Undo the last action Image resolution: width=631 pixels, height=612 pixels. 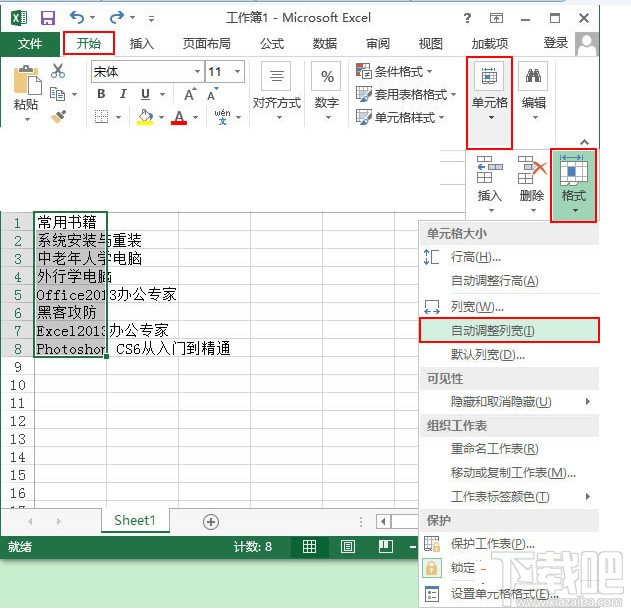click(x=77, y=18)
